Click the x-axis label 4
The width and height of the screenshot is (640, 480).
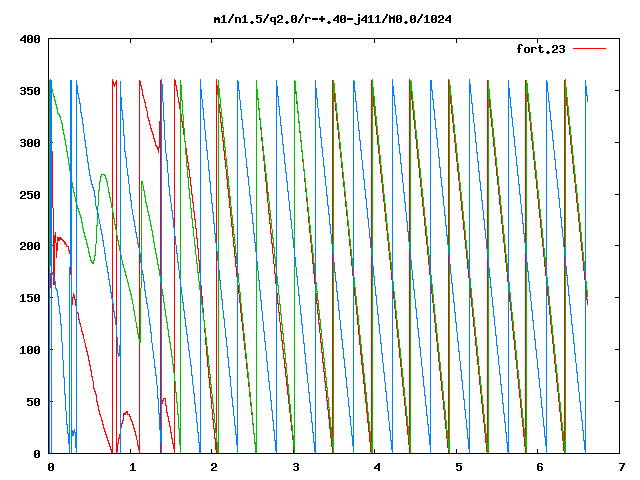tap(377, 467)
